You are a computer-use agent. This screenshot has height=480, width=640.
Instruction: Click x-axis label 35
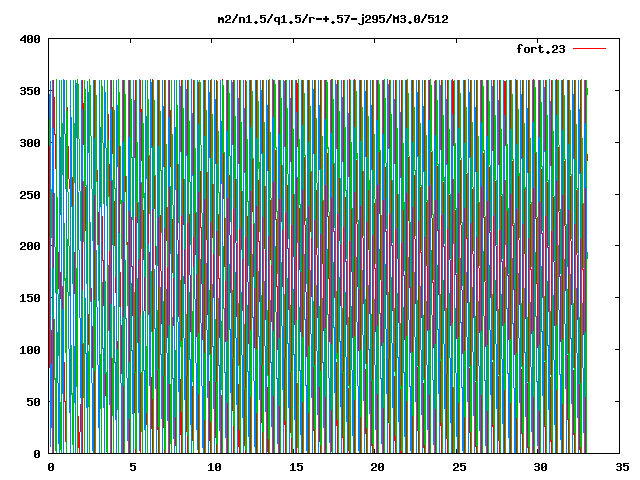622,467
